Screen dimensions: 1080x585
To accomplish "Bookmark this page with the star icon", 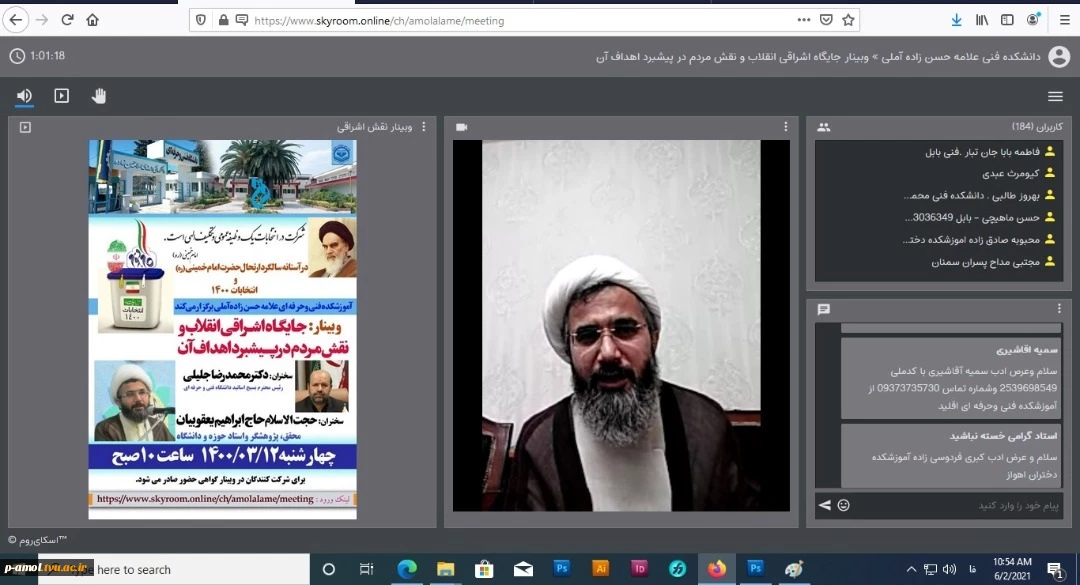I will pos(848,19).
